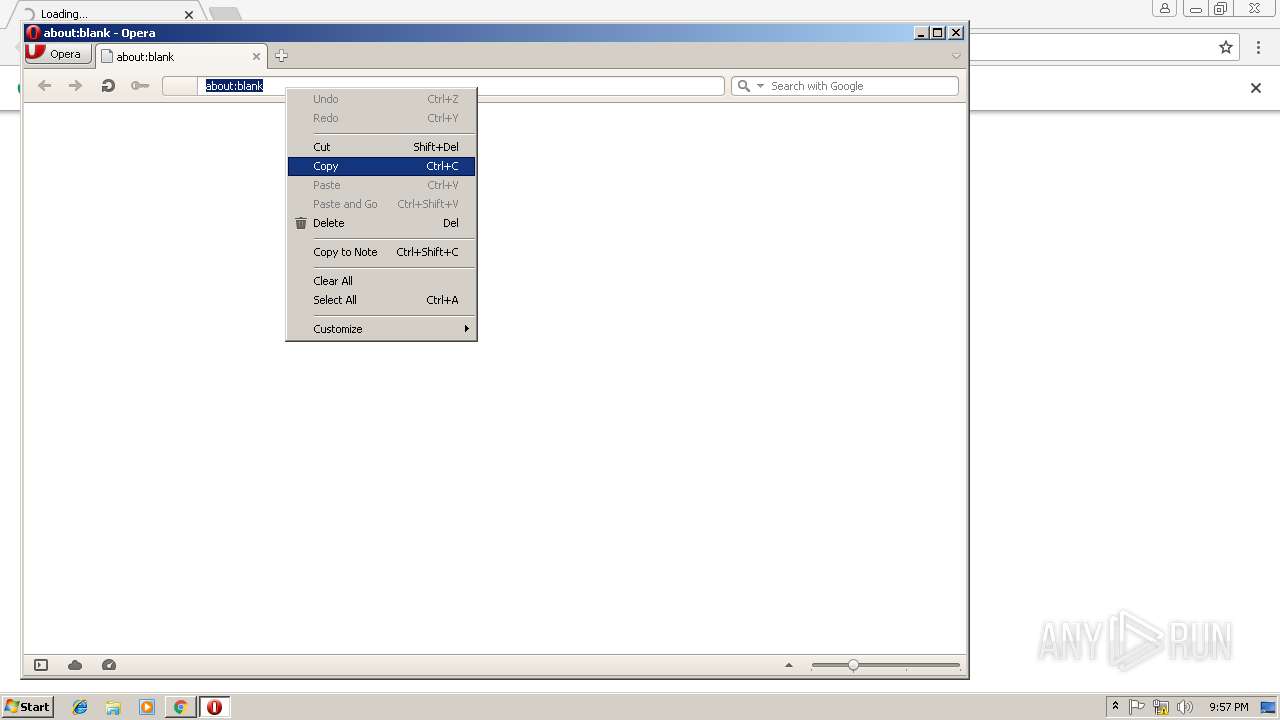Screen dimensions: 1280x720
Task: Dismiss the Chrome infobar with the X
Action: (1256, 88)
